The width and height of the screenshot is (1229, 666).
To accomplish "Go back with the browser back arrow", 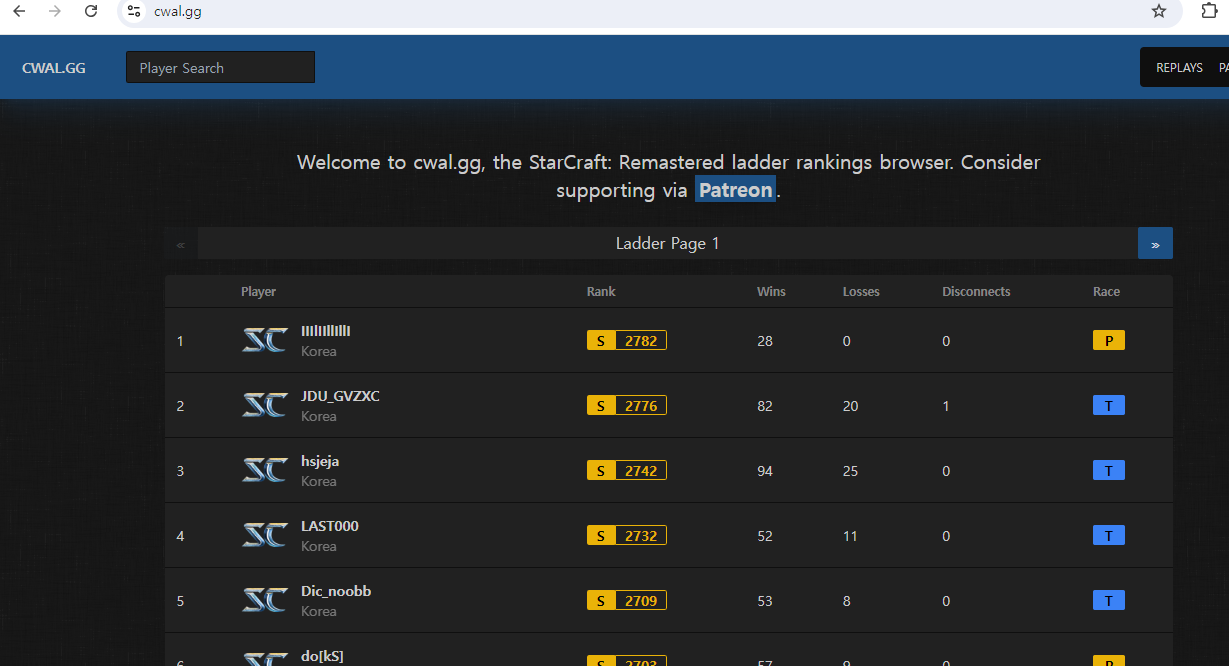I will click(19, 11).
